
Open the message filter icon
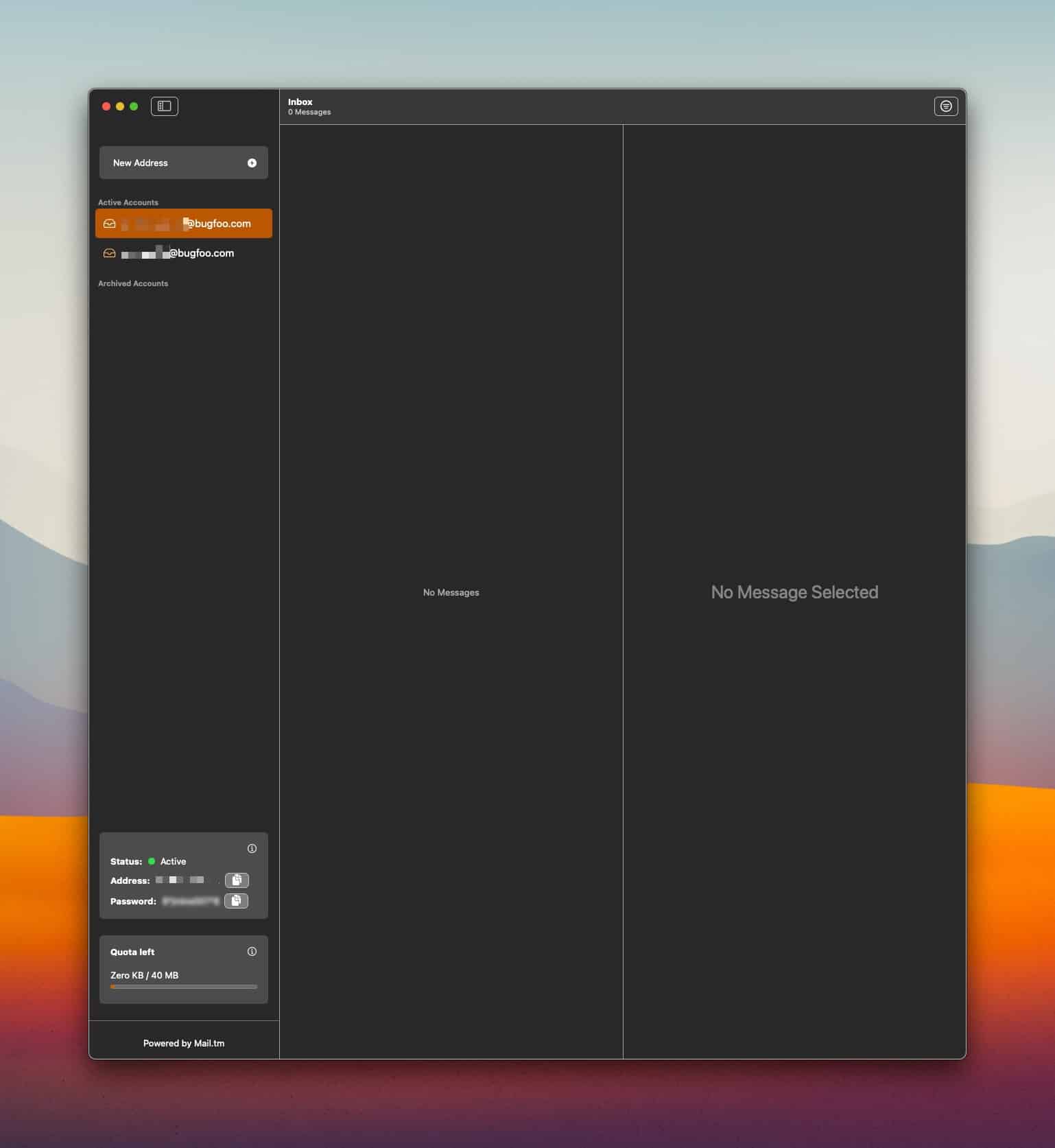pyautogui.click(x=945, y=106)
